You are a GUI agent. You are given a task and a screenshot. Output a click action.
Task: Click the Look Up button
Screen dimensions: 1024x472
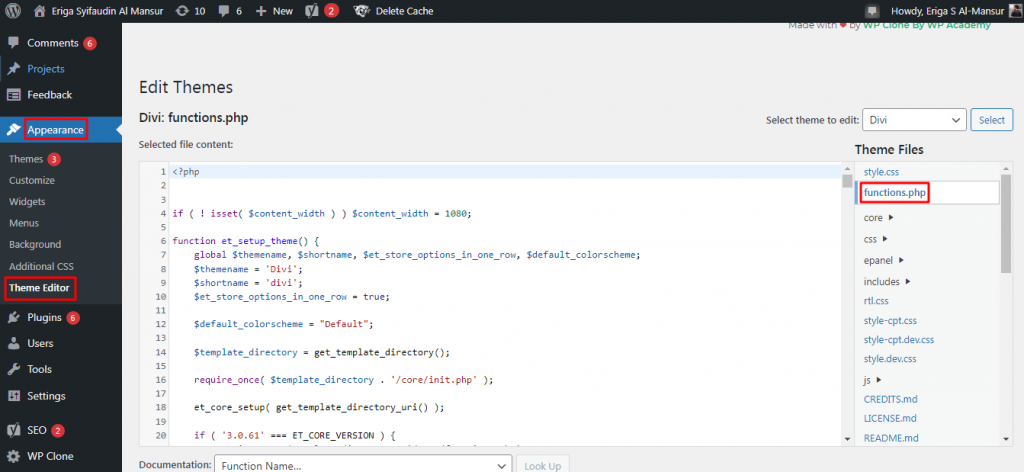(543, 465)
